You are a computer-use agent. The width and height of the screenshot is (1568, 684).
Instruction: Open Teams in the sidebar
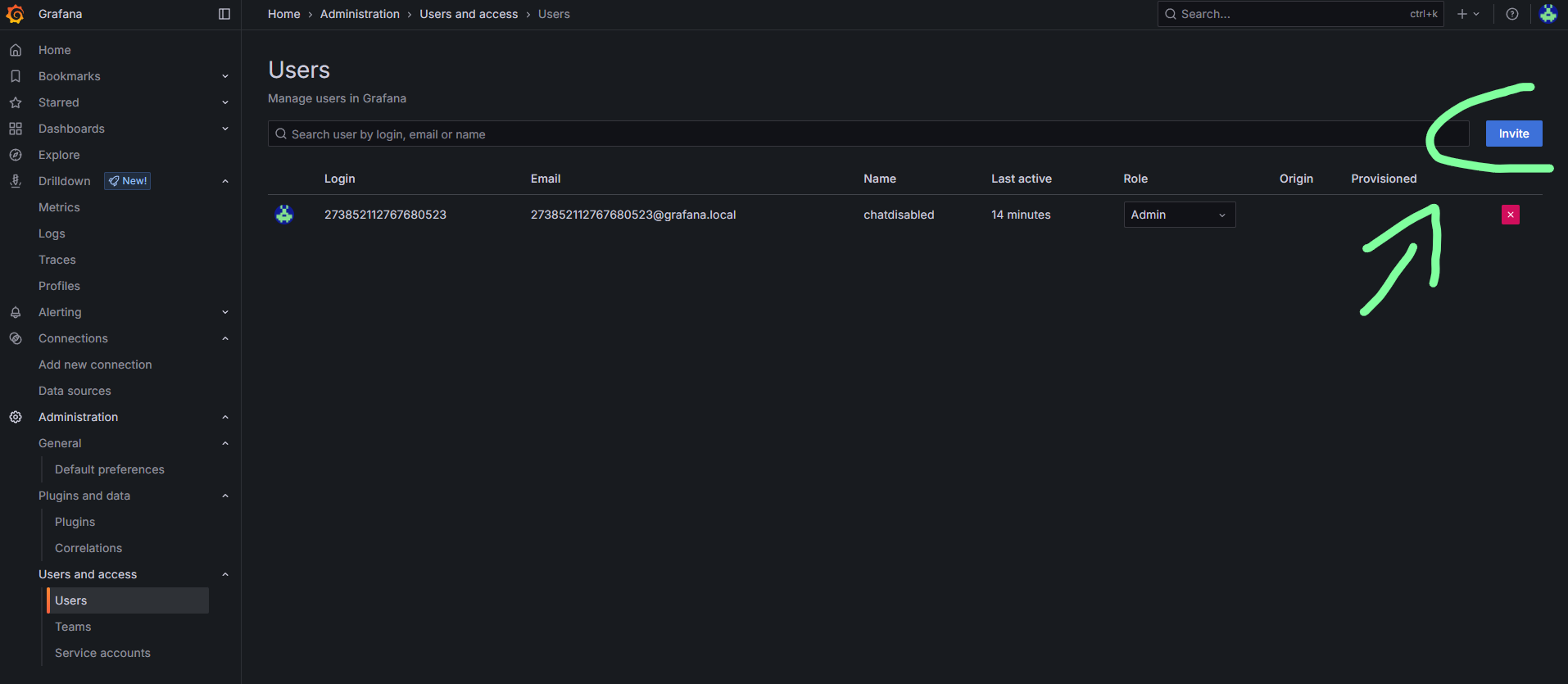pos(73,627)
